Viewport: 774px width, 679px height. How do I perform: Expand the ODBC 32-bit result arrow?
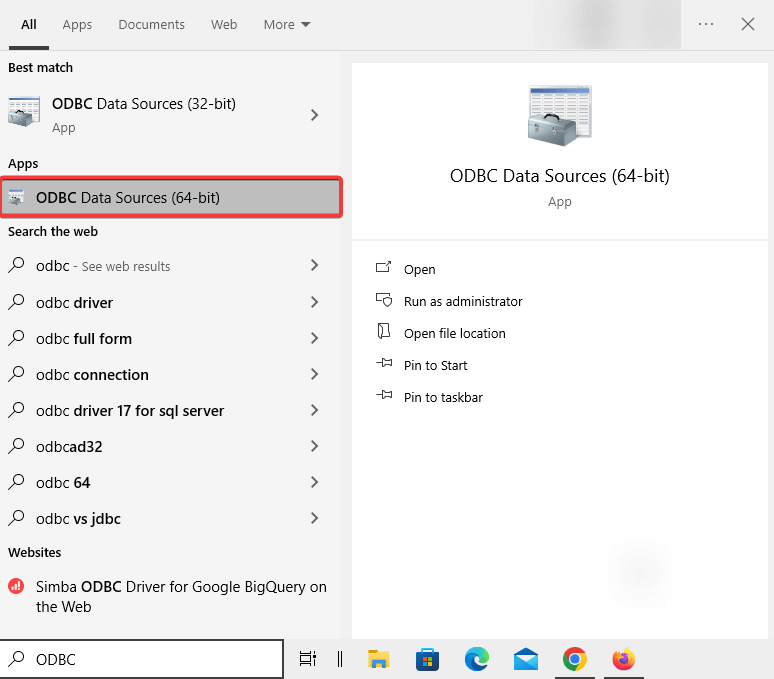coord(314,115)
